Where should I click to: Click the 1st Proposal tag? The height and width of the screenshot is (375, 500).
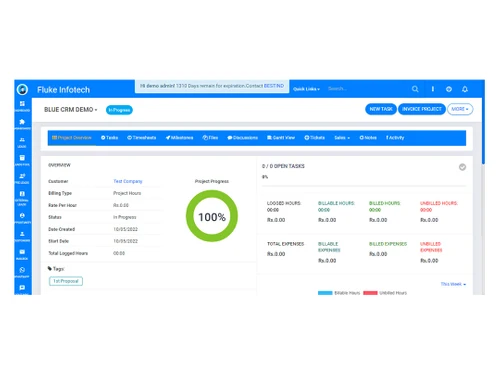[x=66, y=281]
